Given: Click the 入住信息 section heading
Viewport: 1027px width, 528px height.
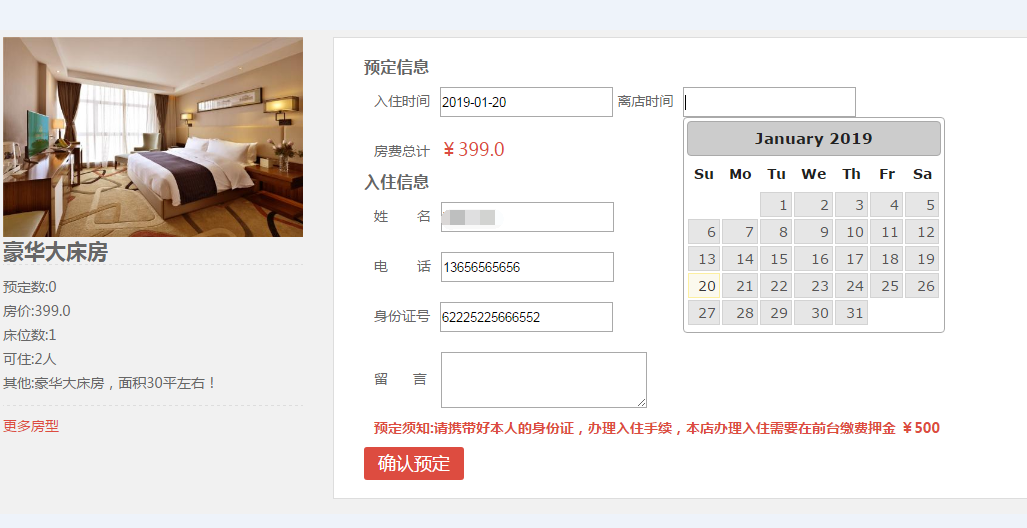Looking at the screenshot, I should tap(396, 181).
